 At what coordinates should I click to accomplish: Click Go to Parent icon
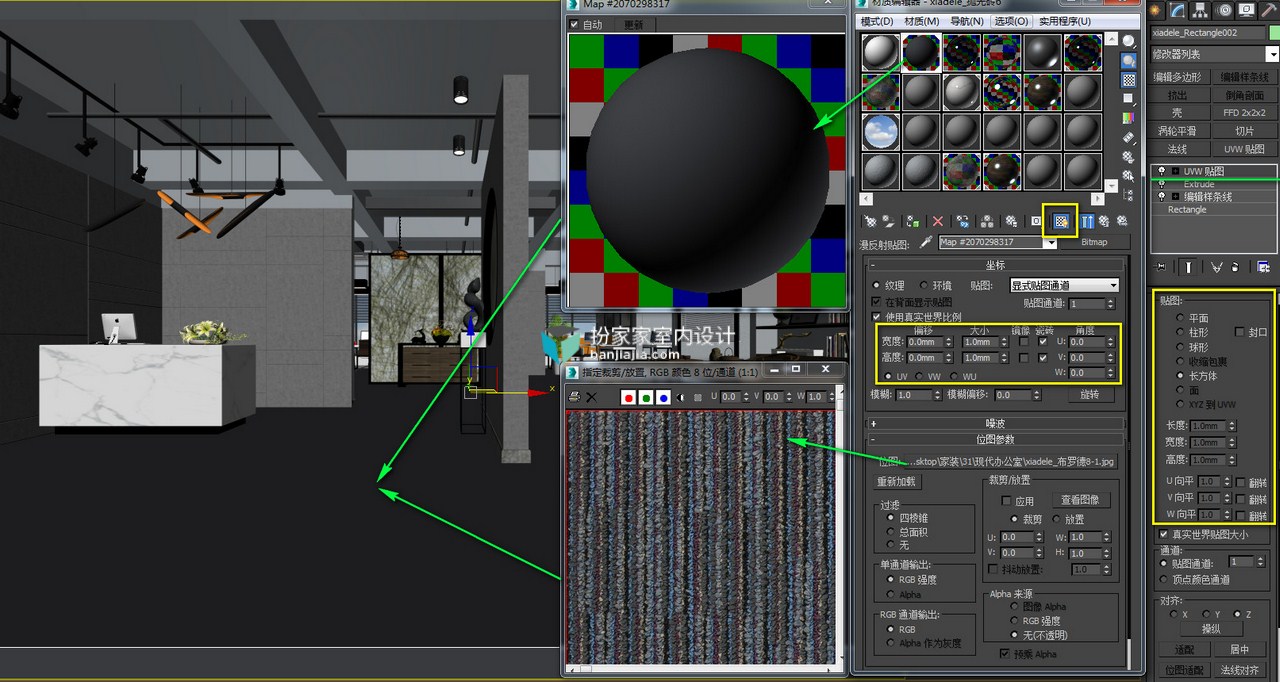tap(1103, 221)
